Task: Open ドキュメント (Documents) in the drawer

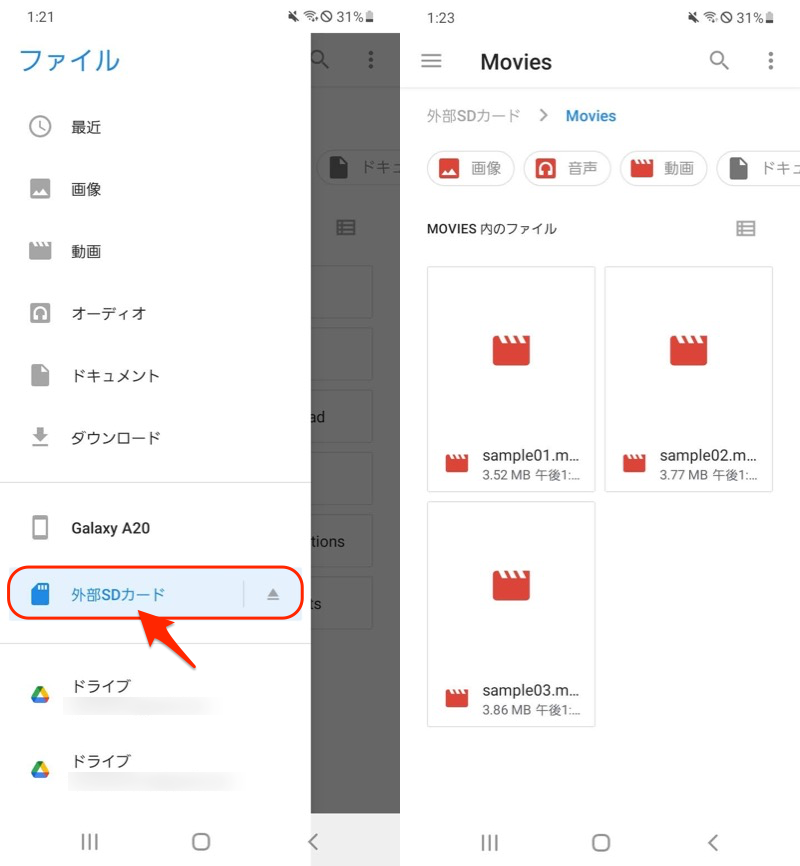Action: coord(115,376)
